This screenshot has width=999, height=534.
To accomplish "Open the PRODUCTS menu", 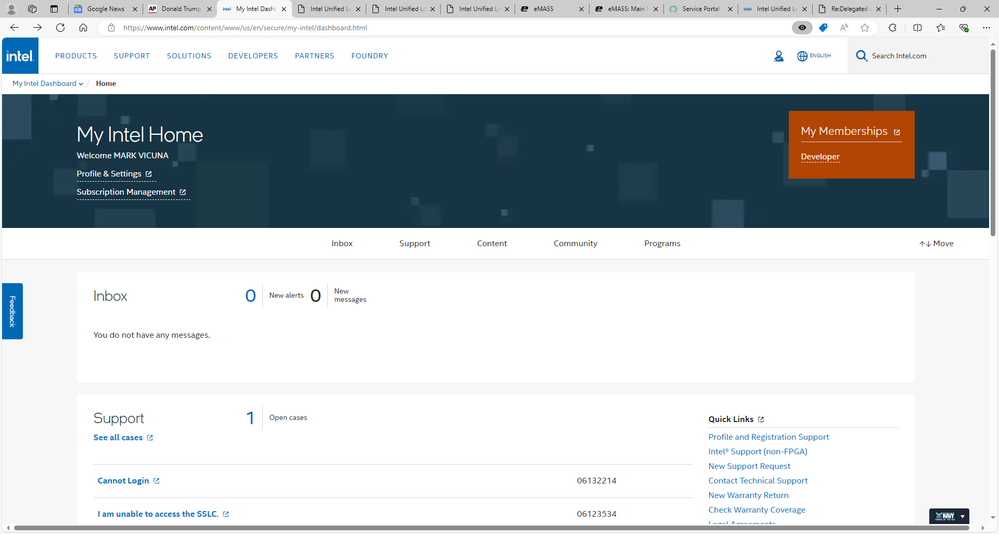I will [76, 56].
